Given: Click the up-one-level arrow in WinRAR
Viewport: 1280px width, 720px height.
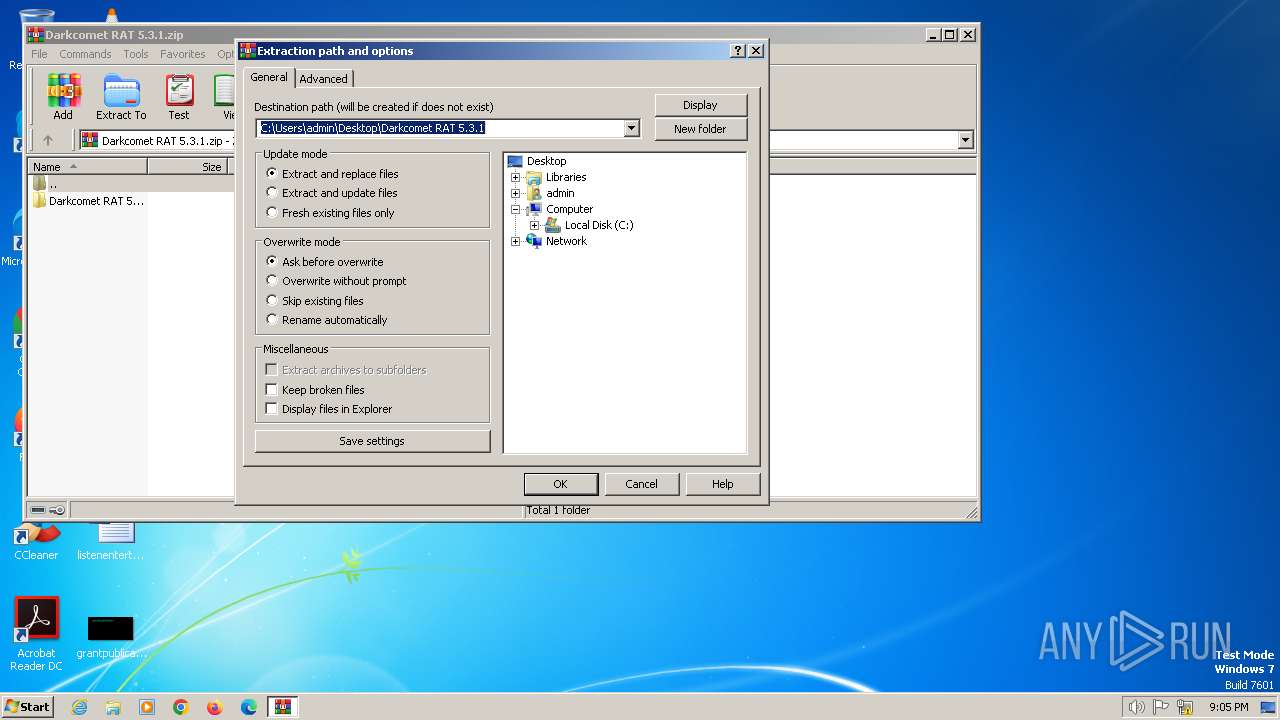Looking at the screenshot, I should 47,140.
